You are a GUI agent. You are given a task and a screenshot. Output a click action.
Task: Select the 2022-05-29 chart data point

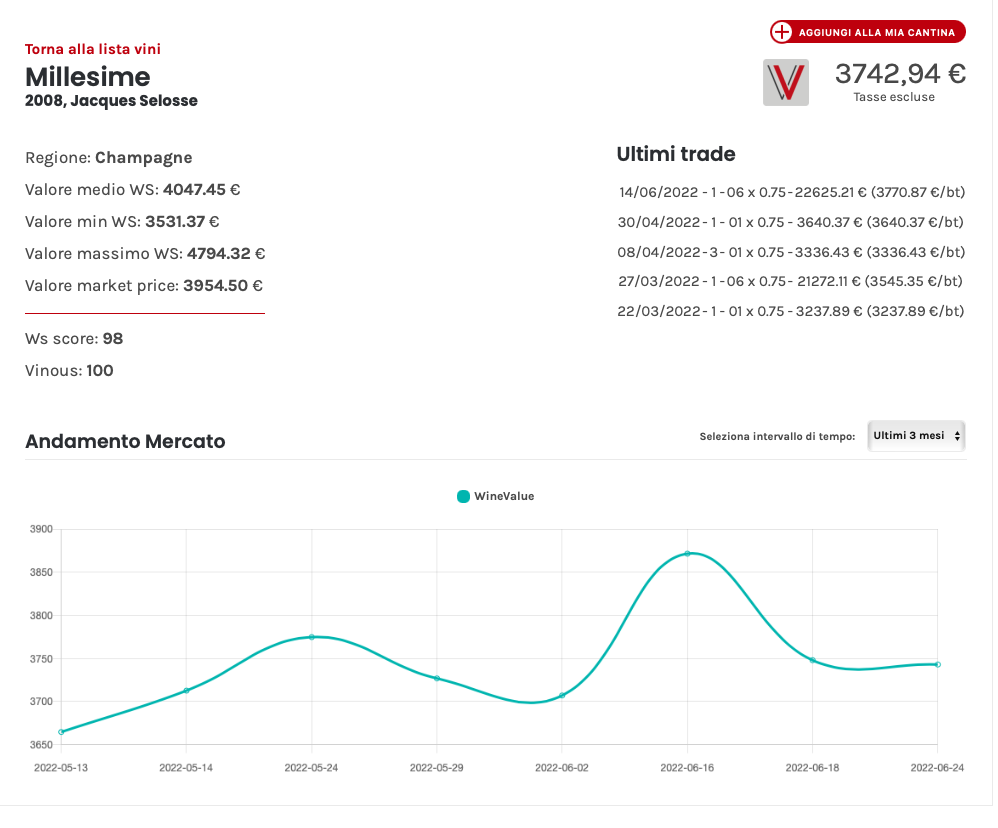[x=437, y=678]
